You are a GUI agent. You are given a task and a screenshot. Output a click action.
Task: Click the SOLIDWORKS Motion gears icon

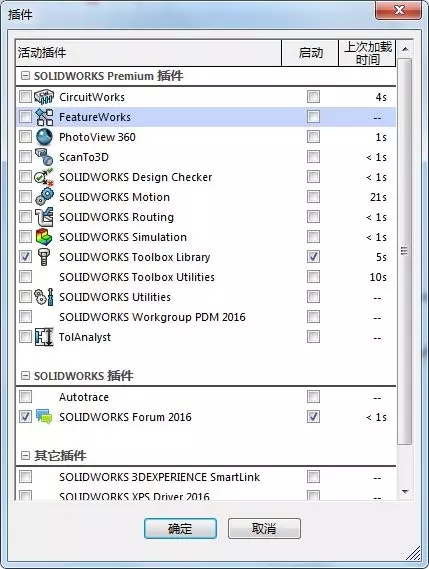44,197
